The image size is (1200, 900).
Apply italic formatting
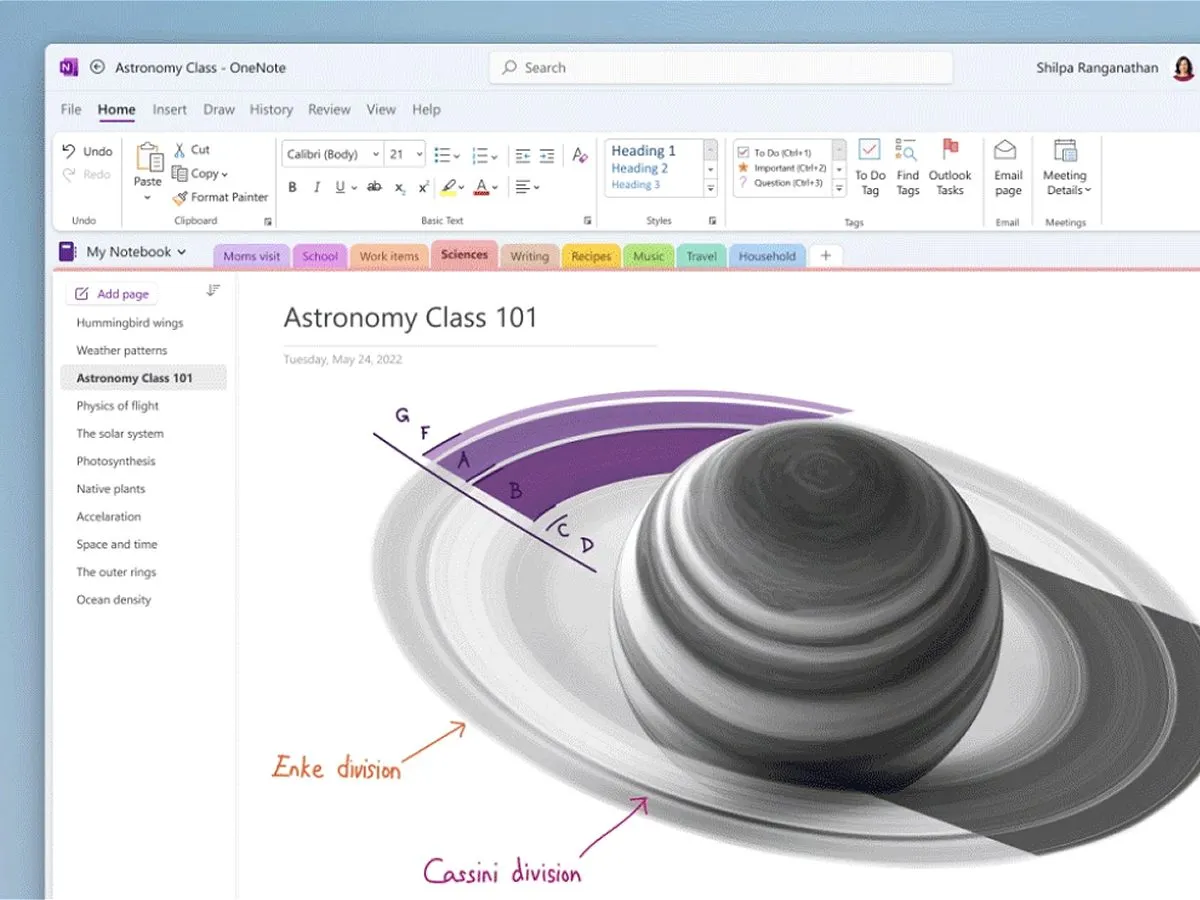[317, 187]
